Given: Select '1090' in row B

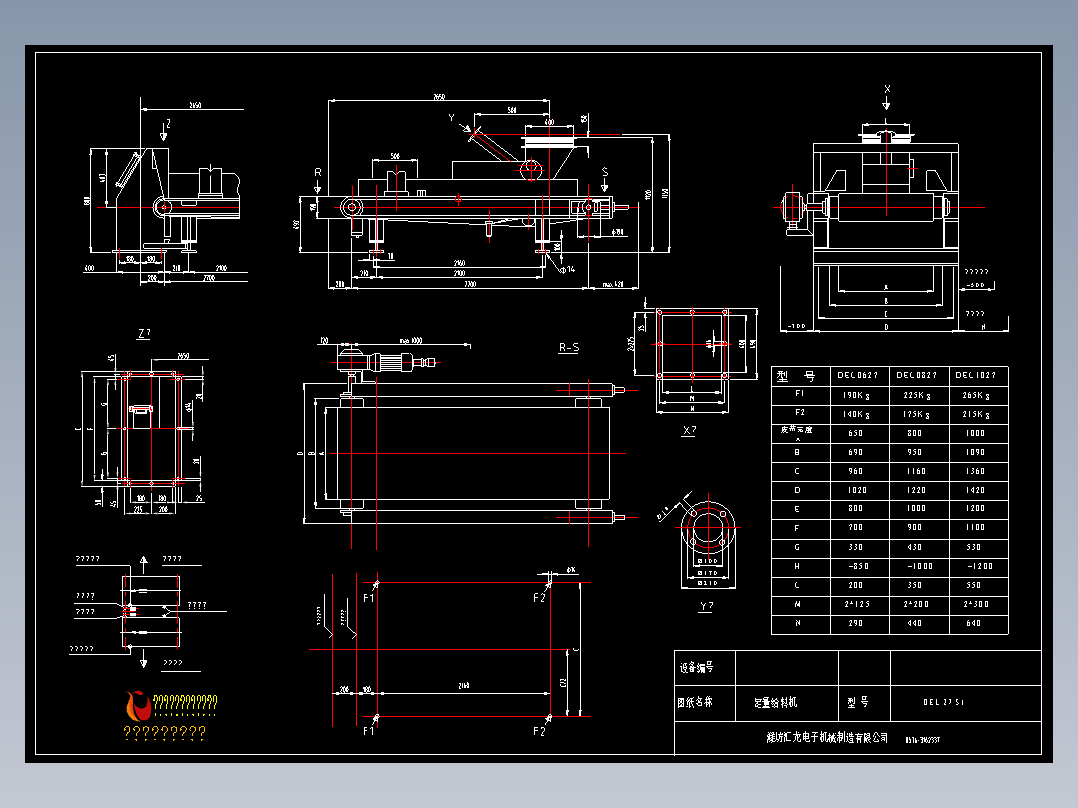Looking at the screenshot, I should [x=975, y=452].
